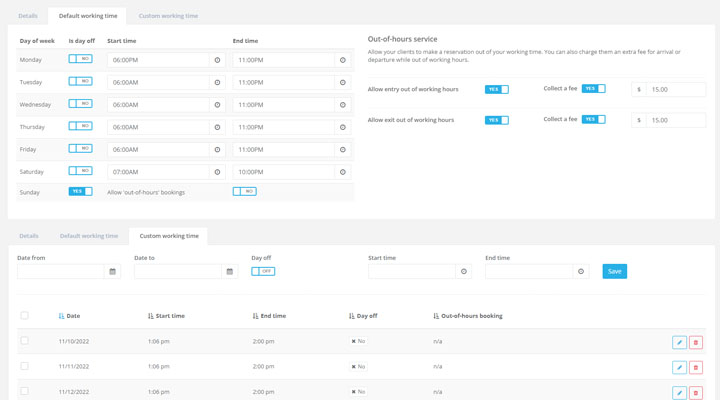Toggle Collect a fee for exit
This screenshot has height=400, width=720.
click(x=594, y=119)
